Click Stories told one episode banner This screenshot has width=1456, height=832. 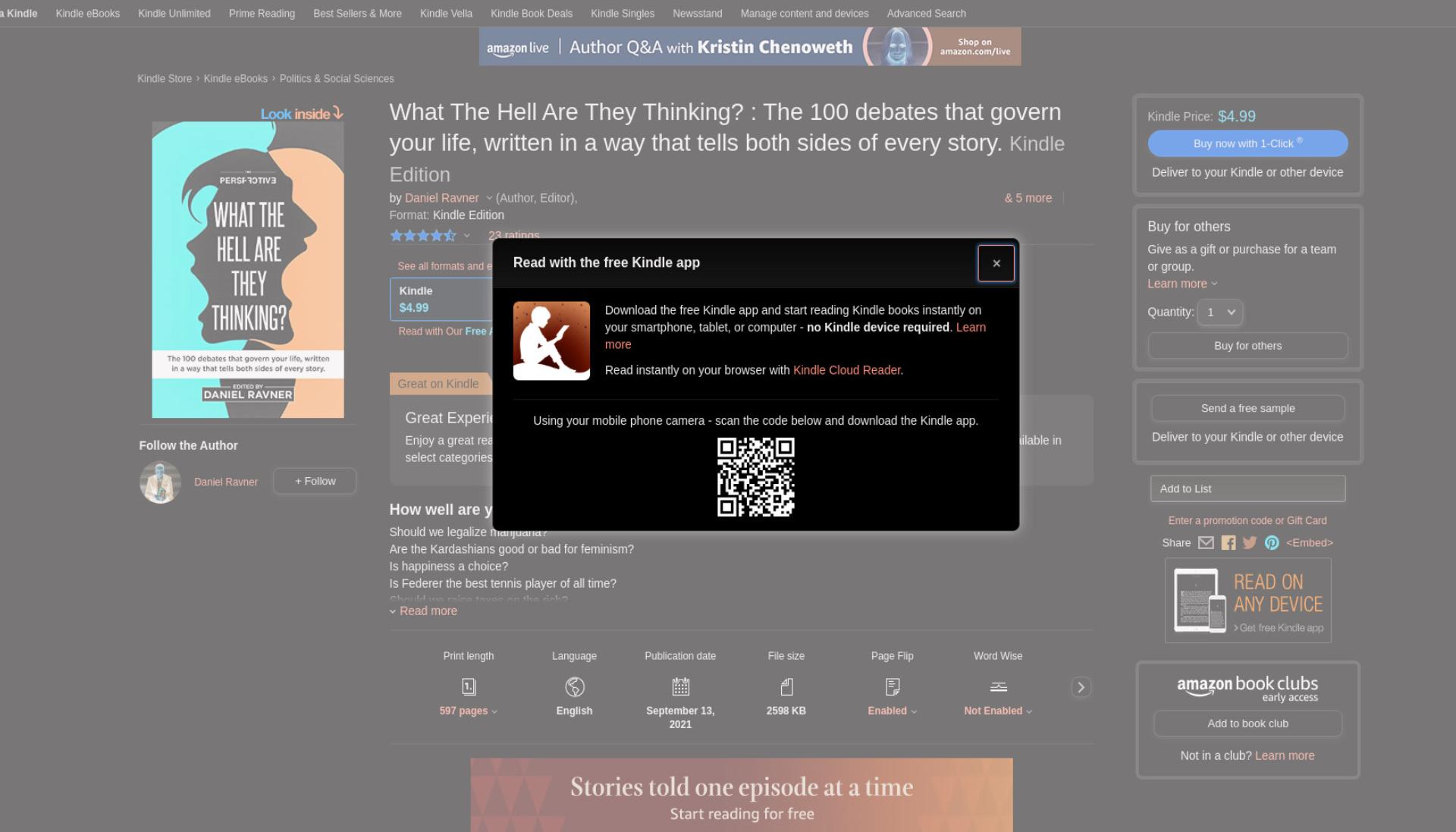pyautogui.click(x=742, y=795)
